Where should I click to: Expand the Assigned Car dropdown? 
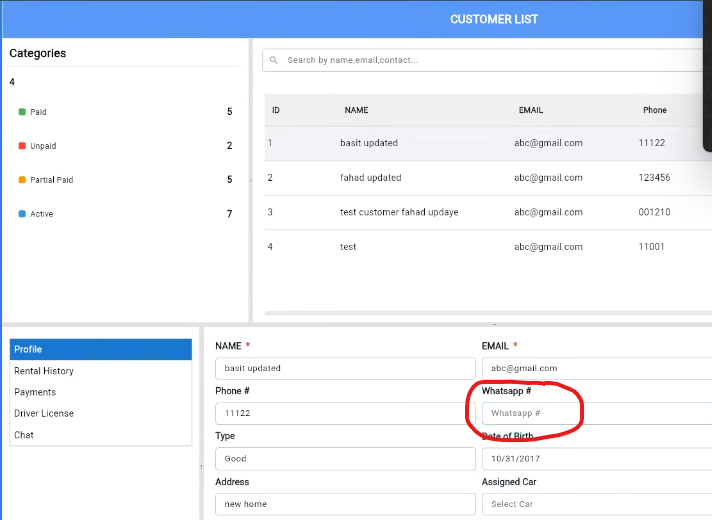tap(596, 504)
